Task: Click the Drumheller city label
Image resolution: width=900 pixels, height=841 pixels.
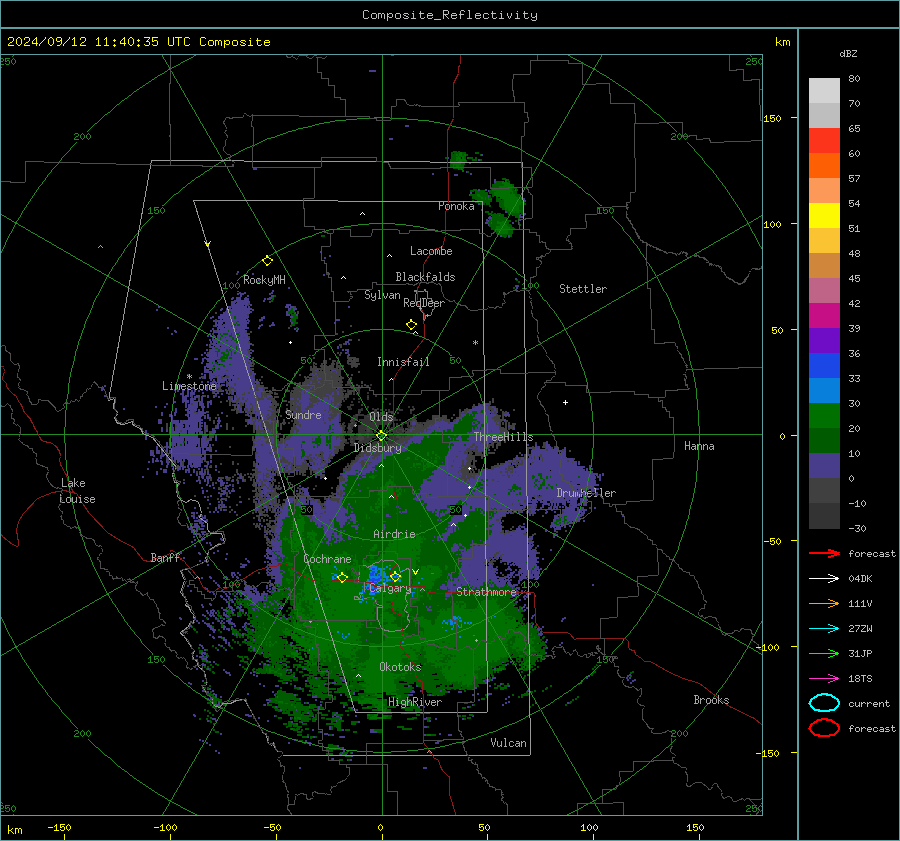Action: pos(586,493)
